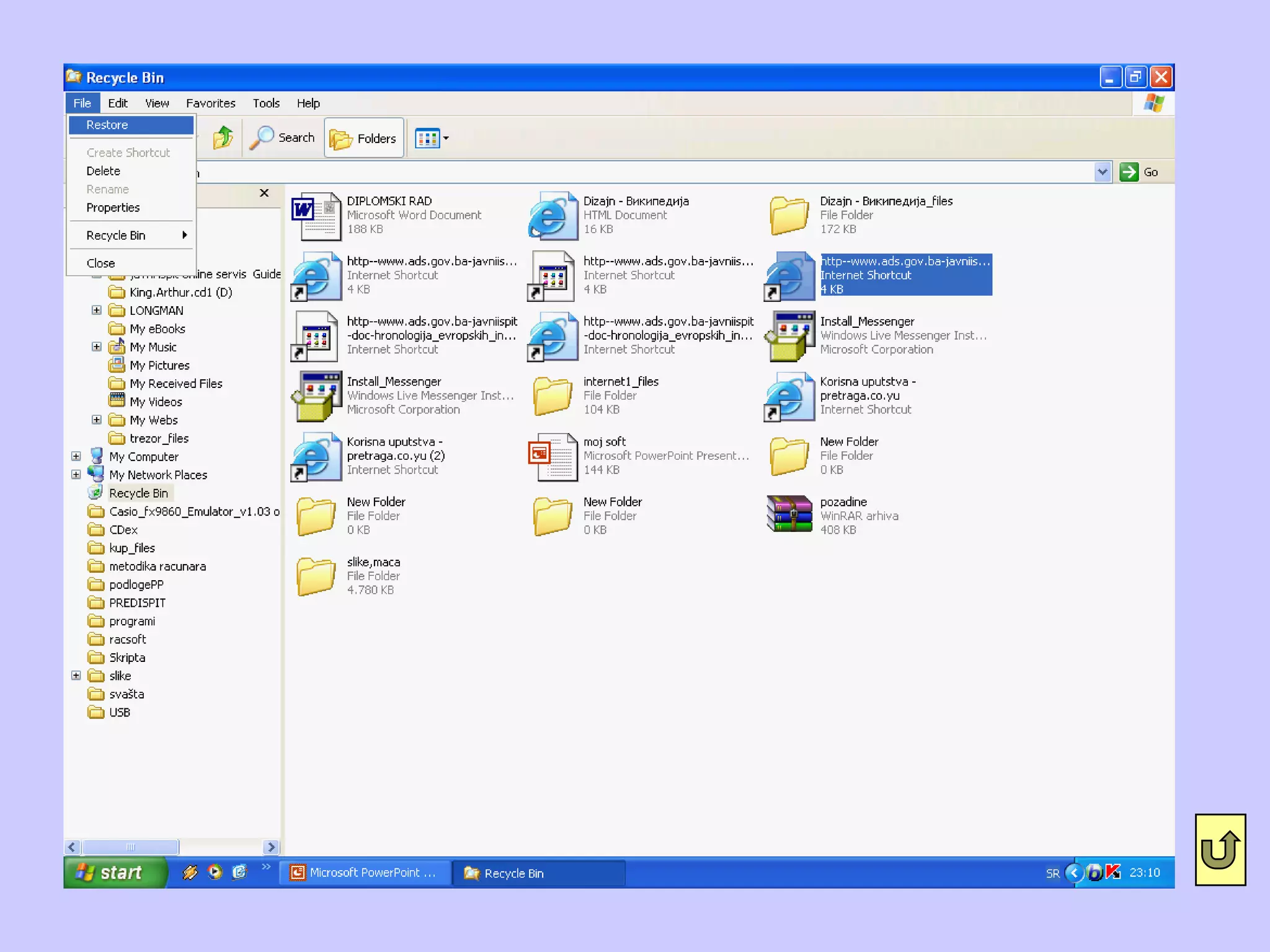Open the address bar dropdown arrow

[x=1102, y=172]
